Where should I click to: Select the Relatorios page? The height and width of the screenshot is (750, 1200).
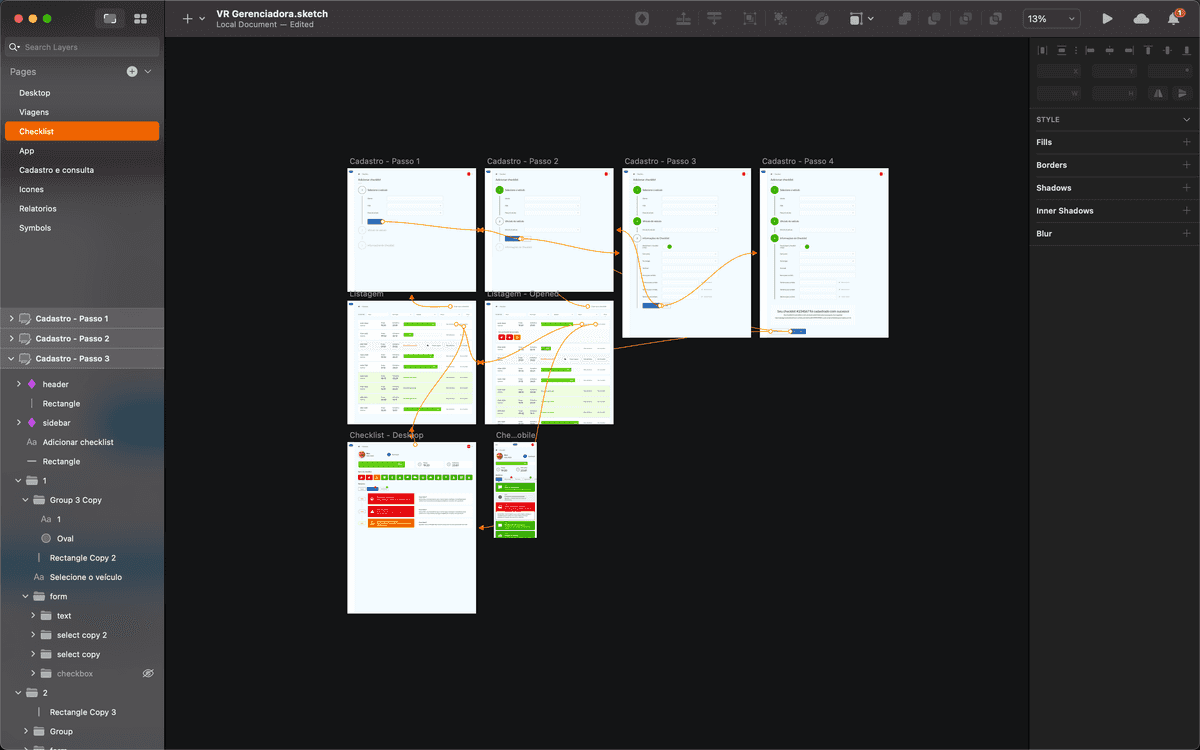38,209
